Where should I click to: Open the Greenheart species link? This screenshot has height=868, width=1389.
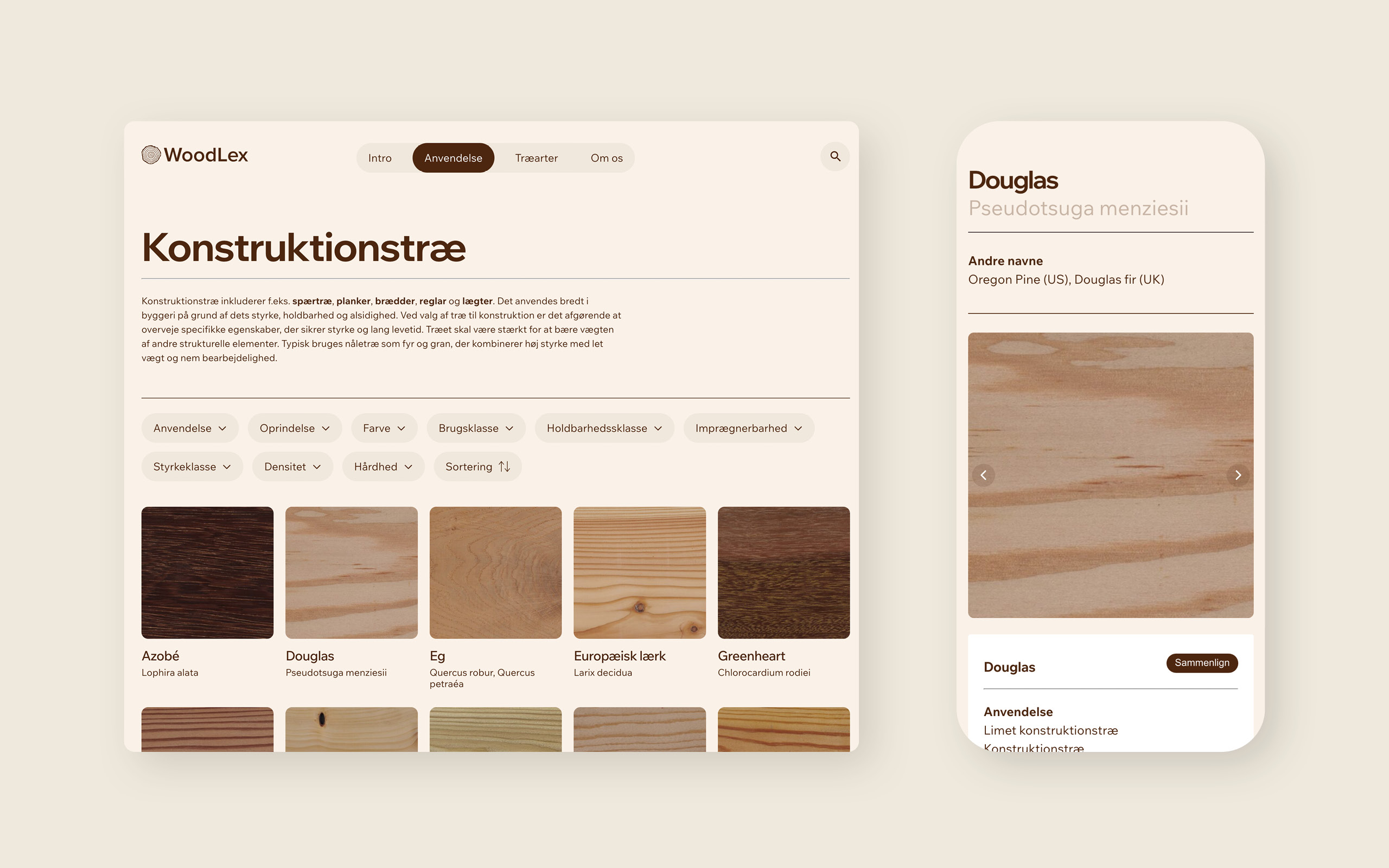(751, 655)
